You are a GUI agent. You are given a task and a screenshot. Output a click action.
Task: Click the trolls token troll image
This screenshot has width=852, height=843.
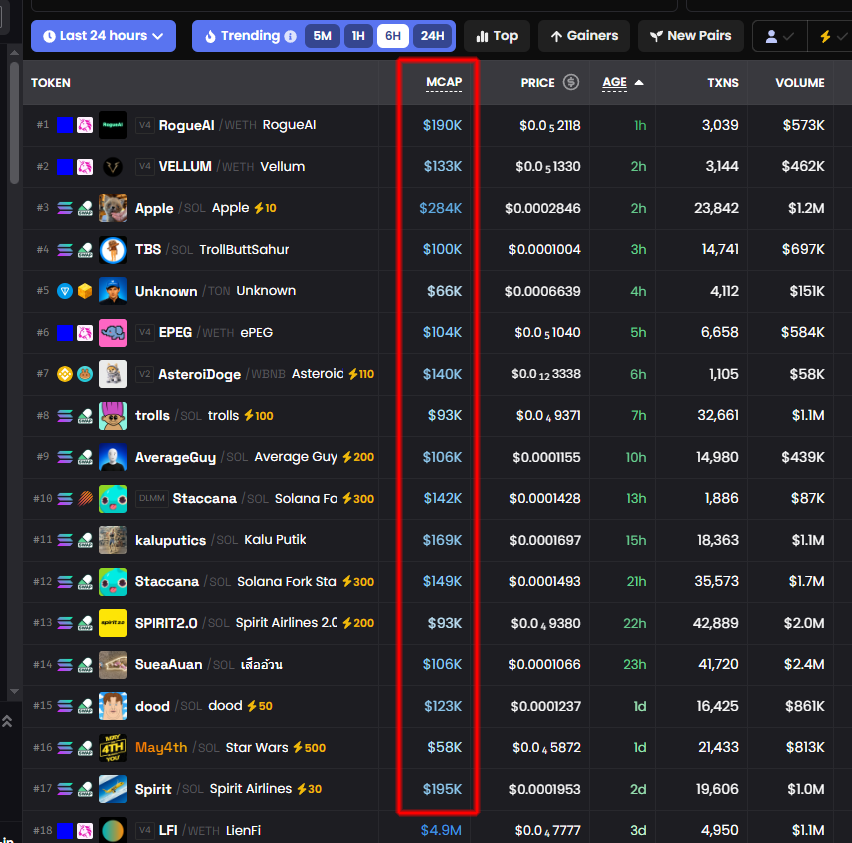tap(113, 416)
